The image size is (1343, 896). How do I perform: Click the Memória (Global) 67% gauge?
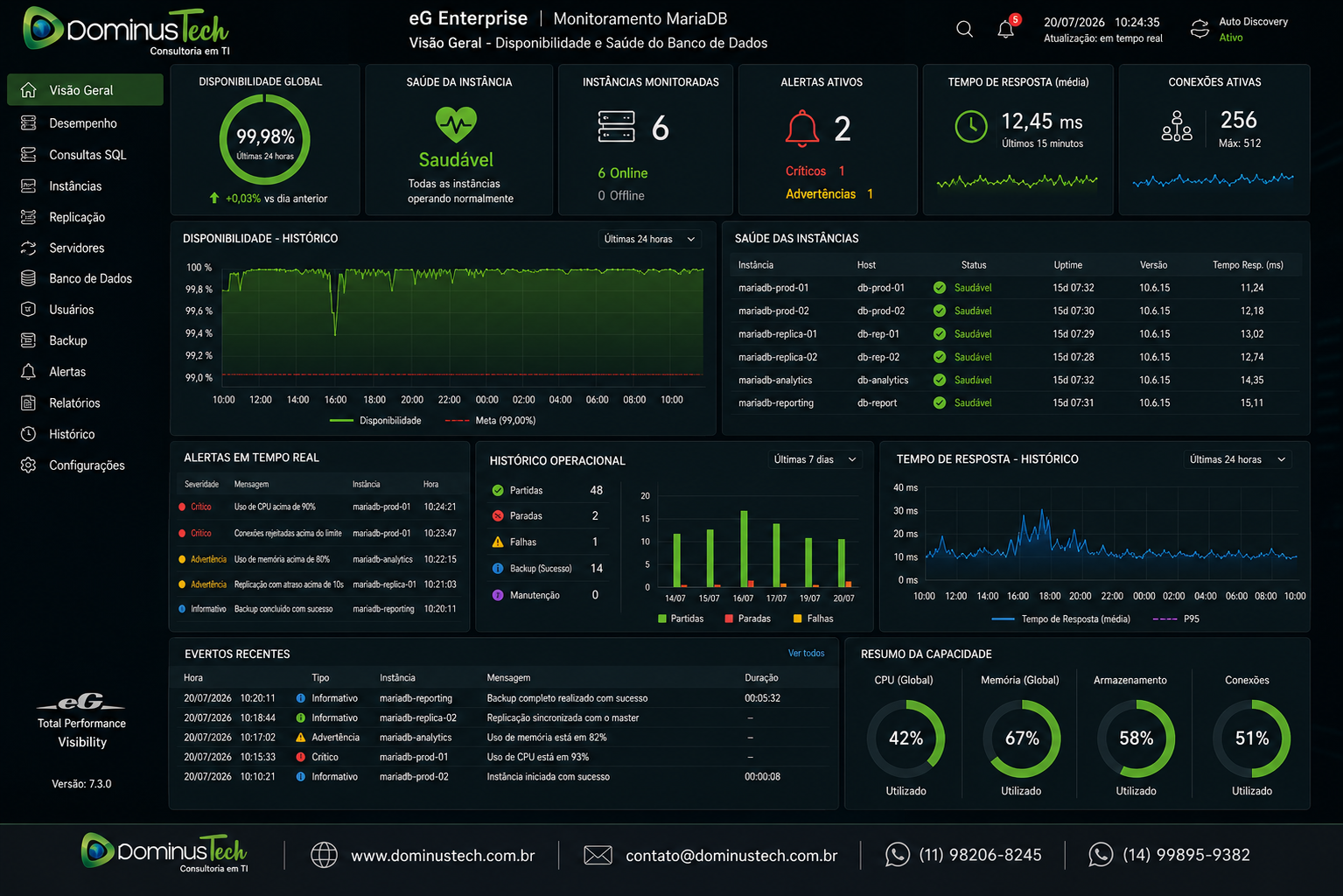1021,738
